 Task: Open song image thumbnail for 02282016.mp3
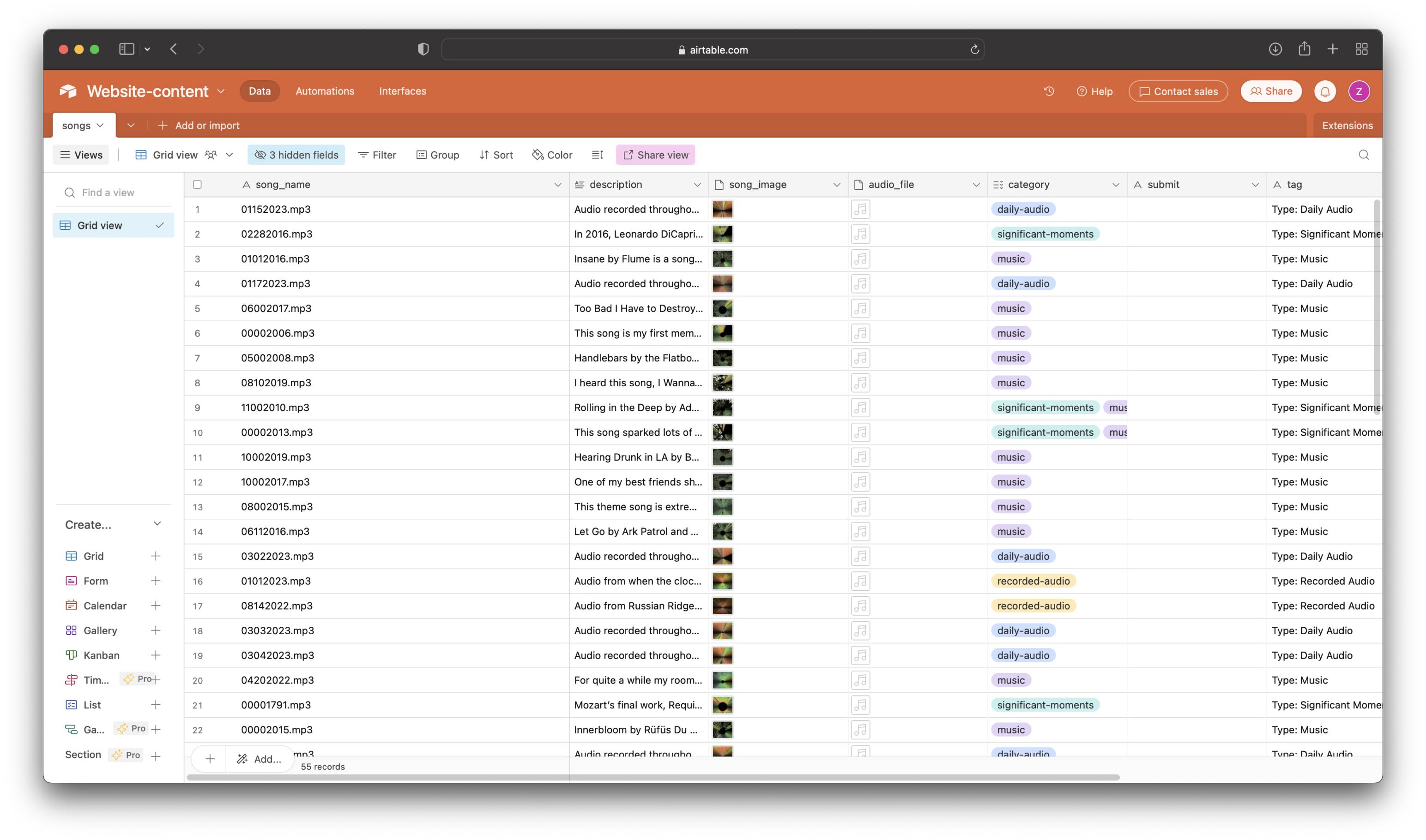click(722, 234)
